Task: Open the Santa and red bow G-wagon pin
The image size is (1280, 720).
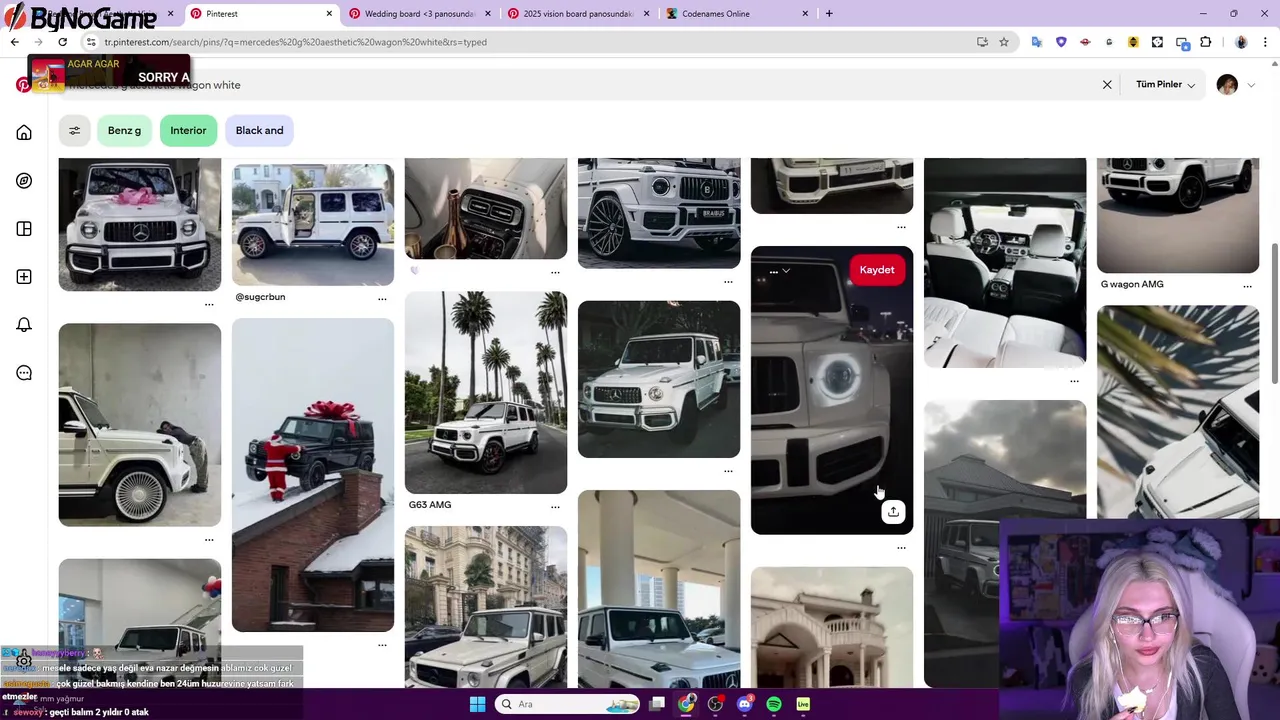Action: coord(313,475)
